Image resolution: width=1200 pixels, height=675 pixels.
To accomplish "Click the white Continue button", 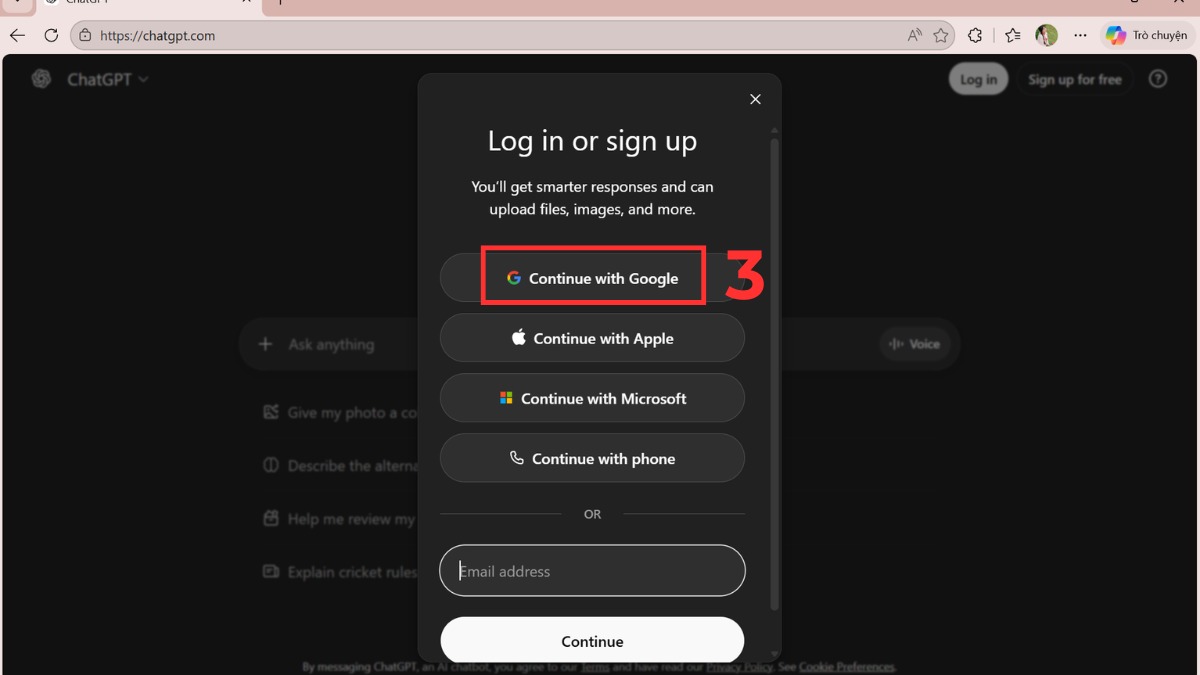I will tap(592, 640).
